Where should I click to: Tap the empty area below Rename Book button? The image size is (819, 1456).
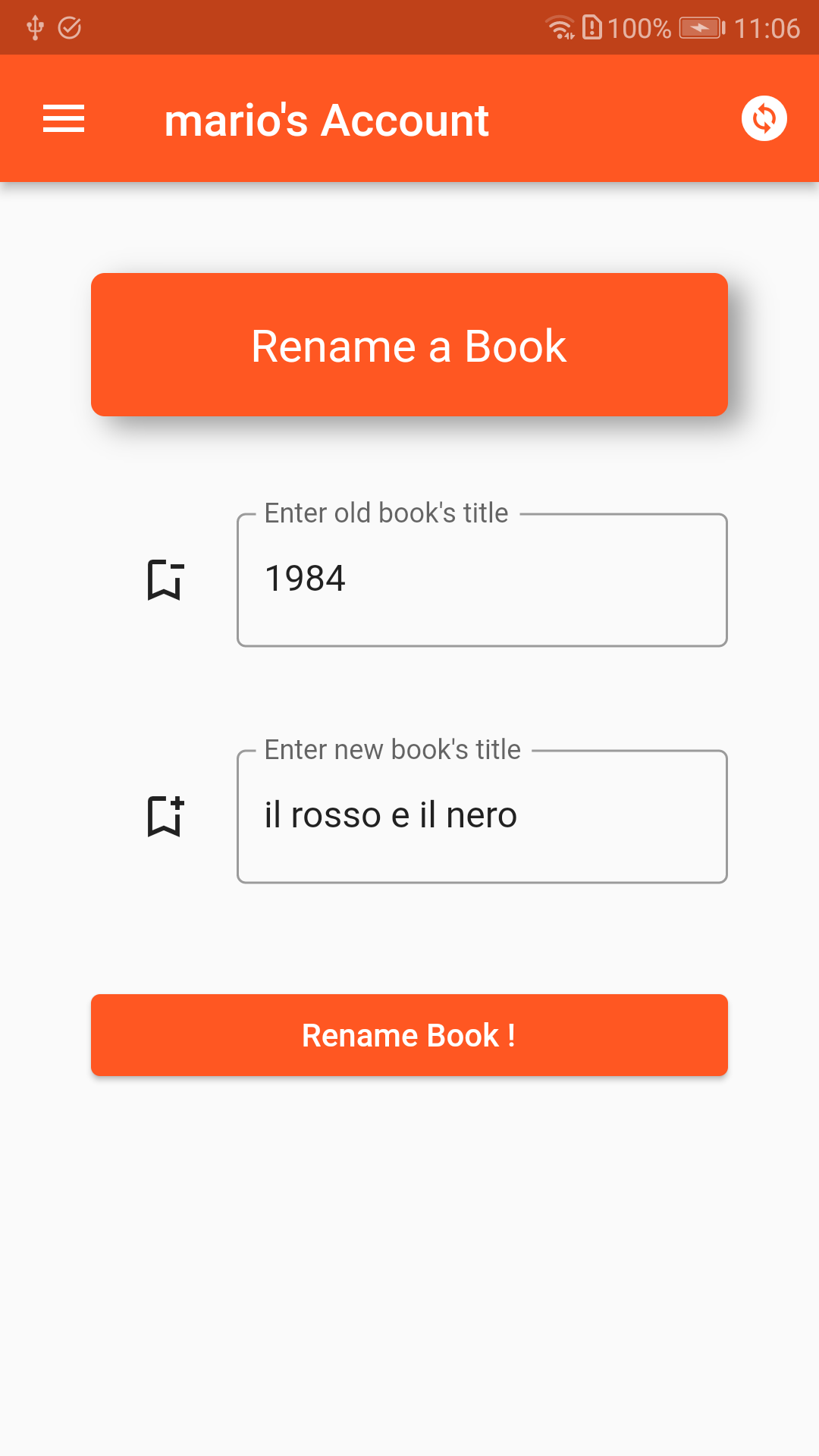tap(409, 1251)
